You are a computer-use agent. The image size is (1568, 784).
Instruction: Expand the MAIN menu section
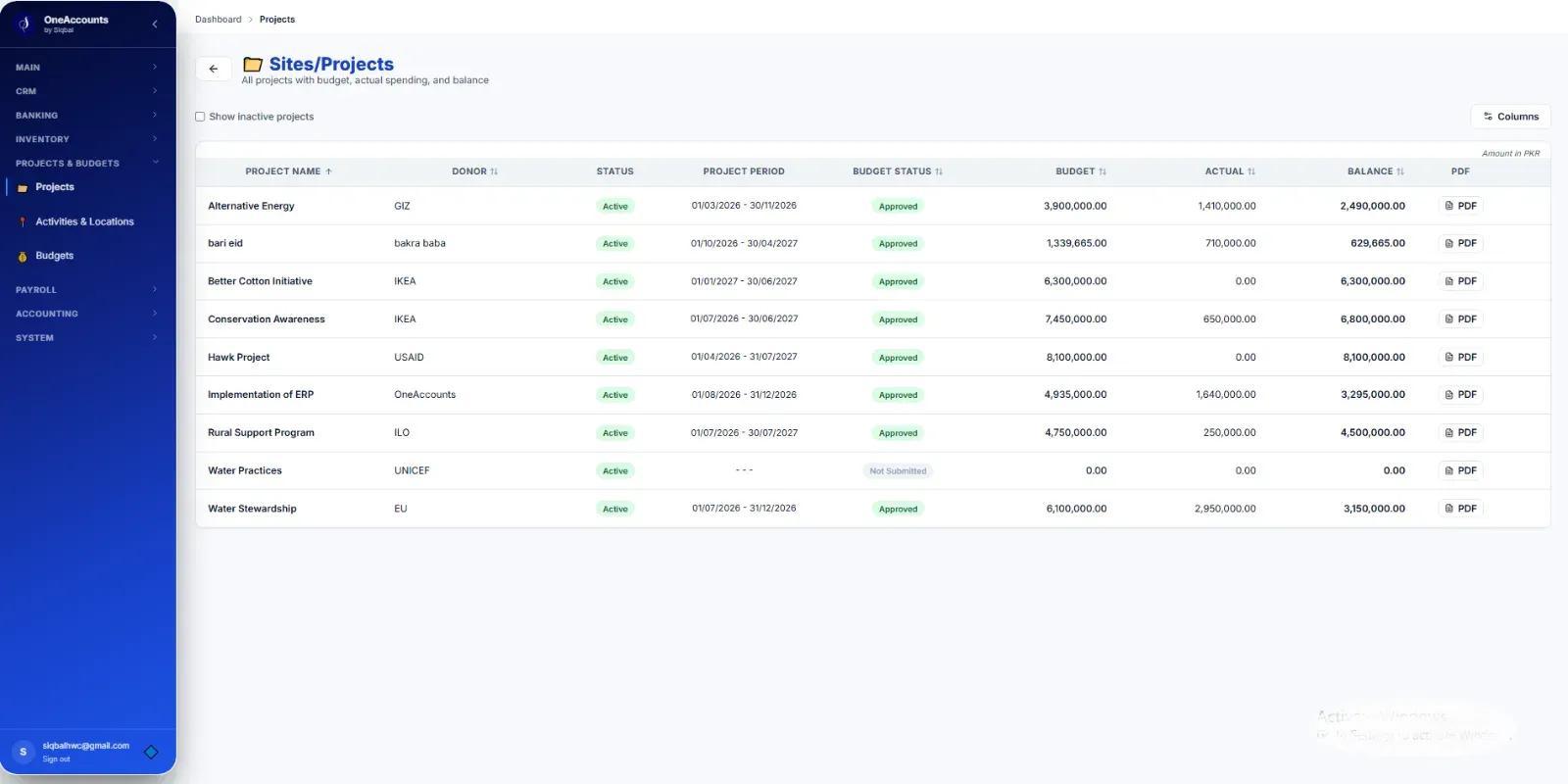coord(86,68)
